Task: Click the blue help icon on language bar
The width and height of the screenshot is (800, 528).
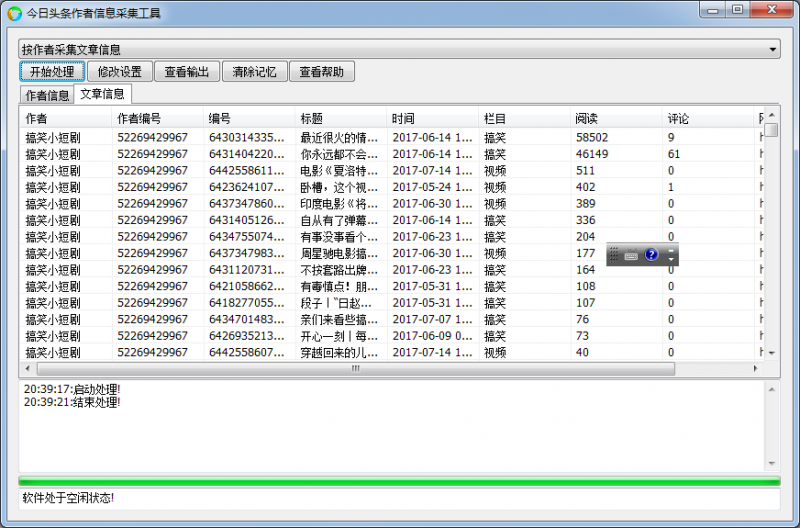Action: pos(651,254)
